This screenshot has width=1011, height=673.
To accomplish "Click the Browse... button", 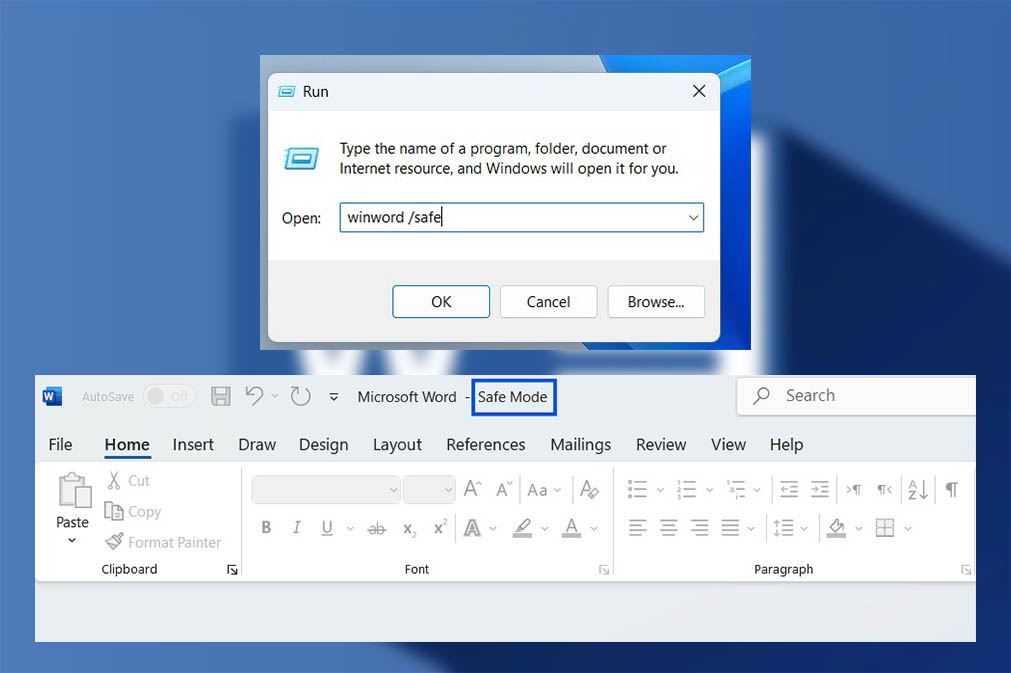I will point(655,301).
